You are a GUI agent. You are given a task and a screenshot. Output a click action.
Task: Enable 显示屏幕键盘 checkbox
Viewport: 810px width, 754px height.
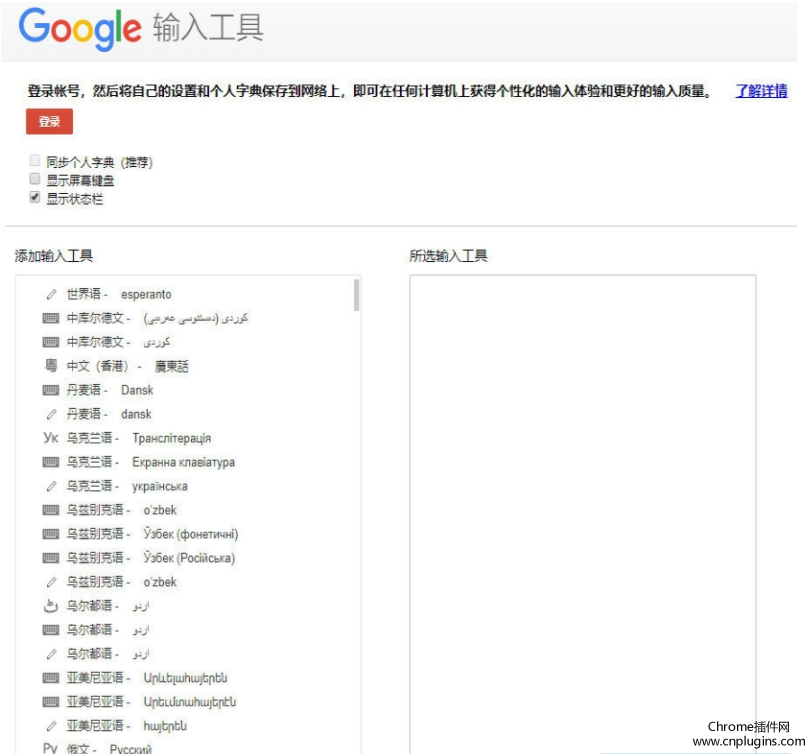coord(35,179)
